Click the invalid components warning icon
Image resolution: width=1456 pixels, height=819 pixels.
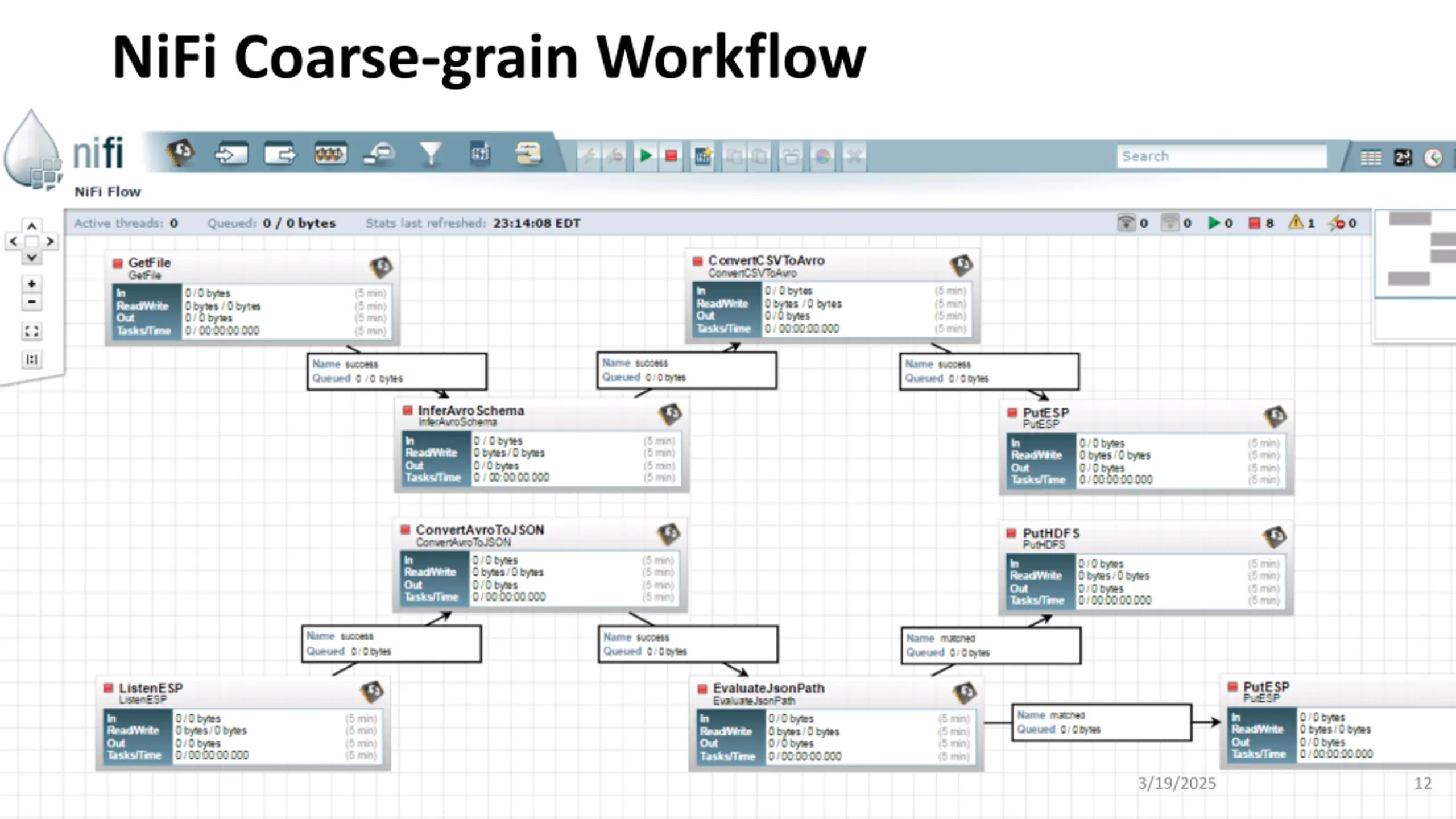[1296, 222]
